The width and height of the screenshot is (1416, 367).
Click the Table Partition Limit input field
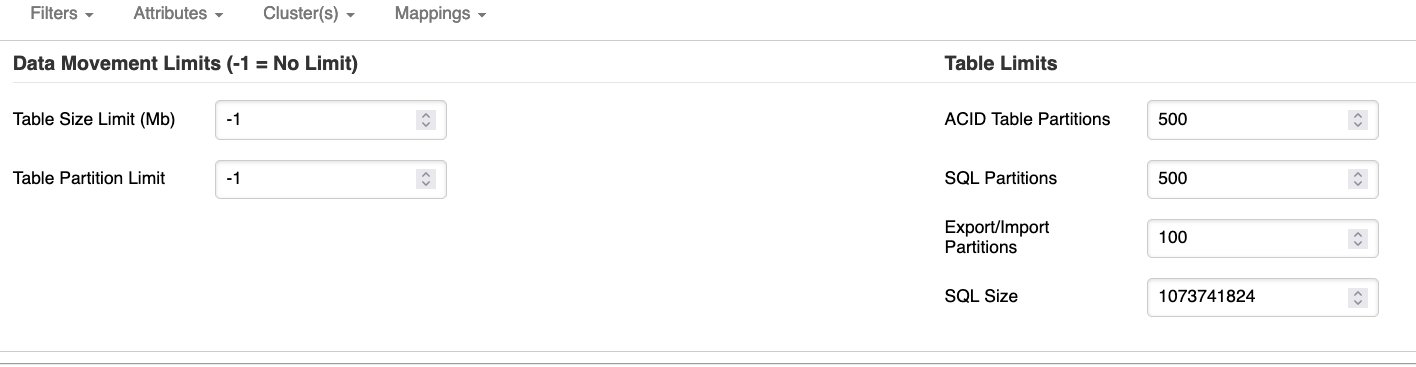click(x=331, y=179)
